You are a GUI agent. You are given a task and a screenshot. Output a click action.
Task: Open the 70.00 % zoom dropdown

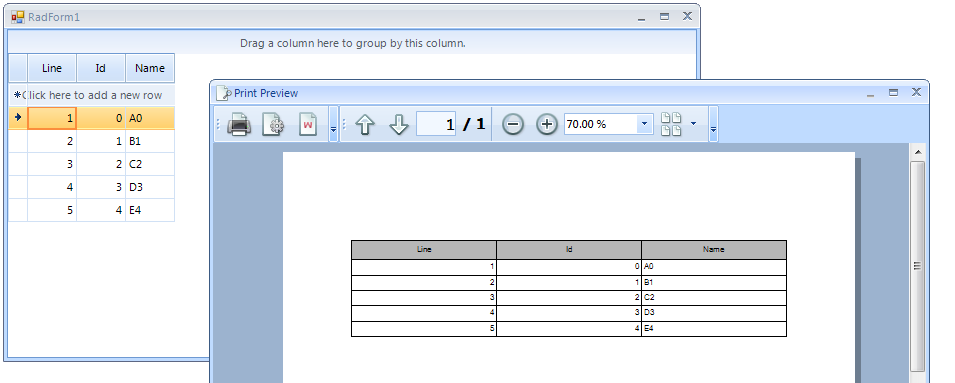tap(645, 124)
